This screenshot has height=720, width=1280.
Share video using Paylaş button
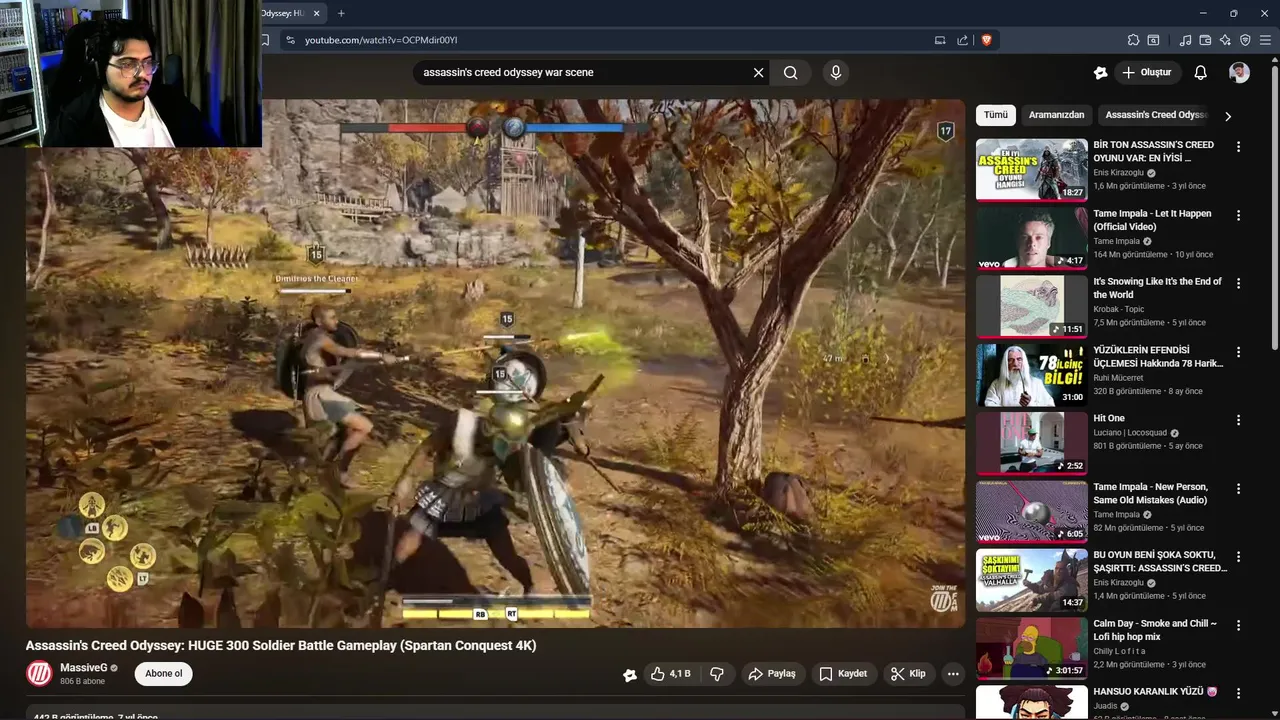click(x=772, y=674)
